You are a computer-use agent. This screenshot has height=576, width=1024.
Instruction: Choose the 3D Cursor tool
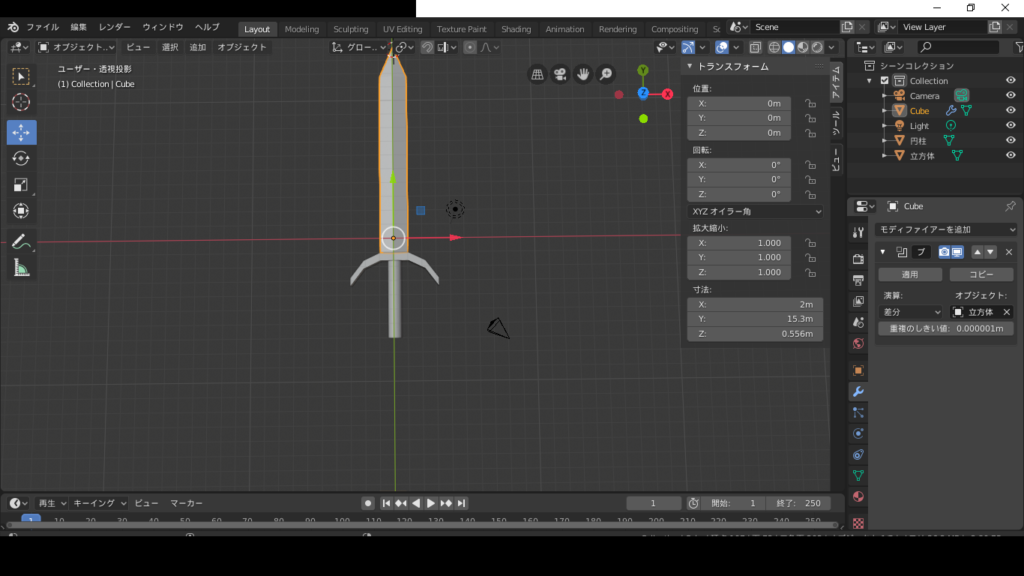(x=21, y=102)
